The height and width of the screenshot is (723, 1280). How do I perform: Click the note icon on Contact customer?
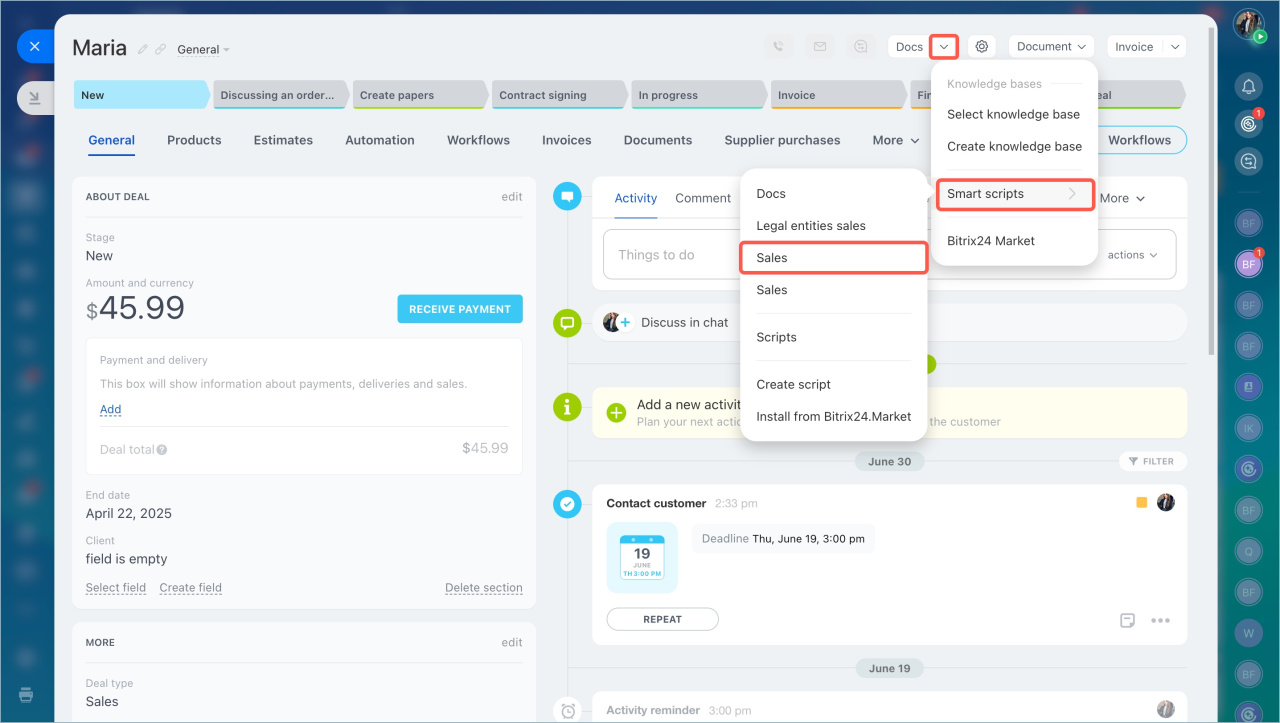(1127, 620)
